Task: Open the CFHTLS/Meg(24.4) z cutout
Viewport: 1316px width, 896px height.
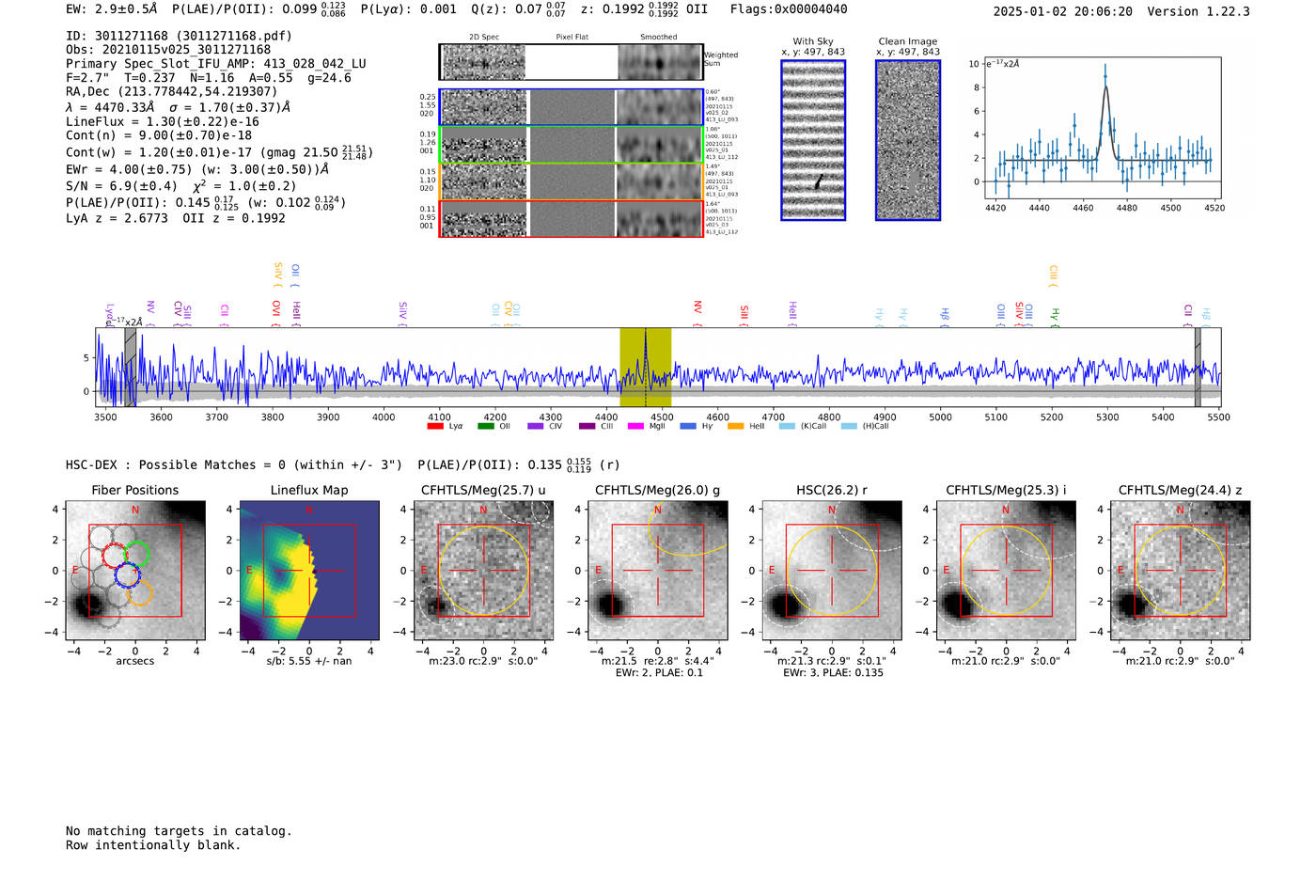Action: click(x=1180, y=571)
